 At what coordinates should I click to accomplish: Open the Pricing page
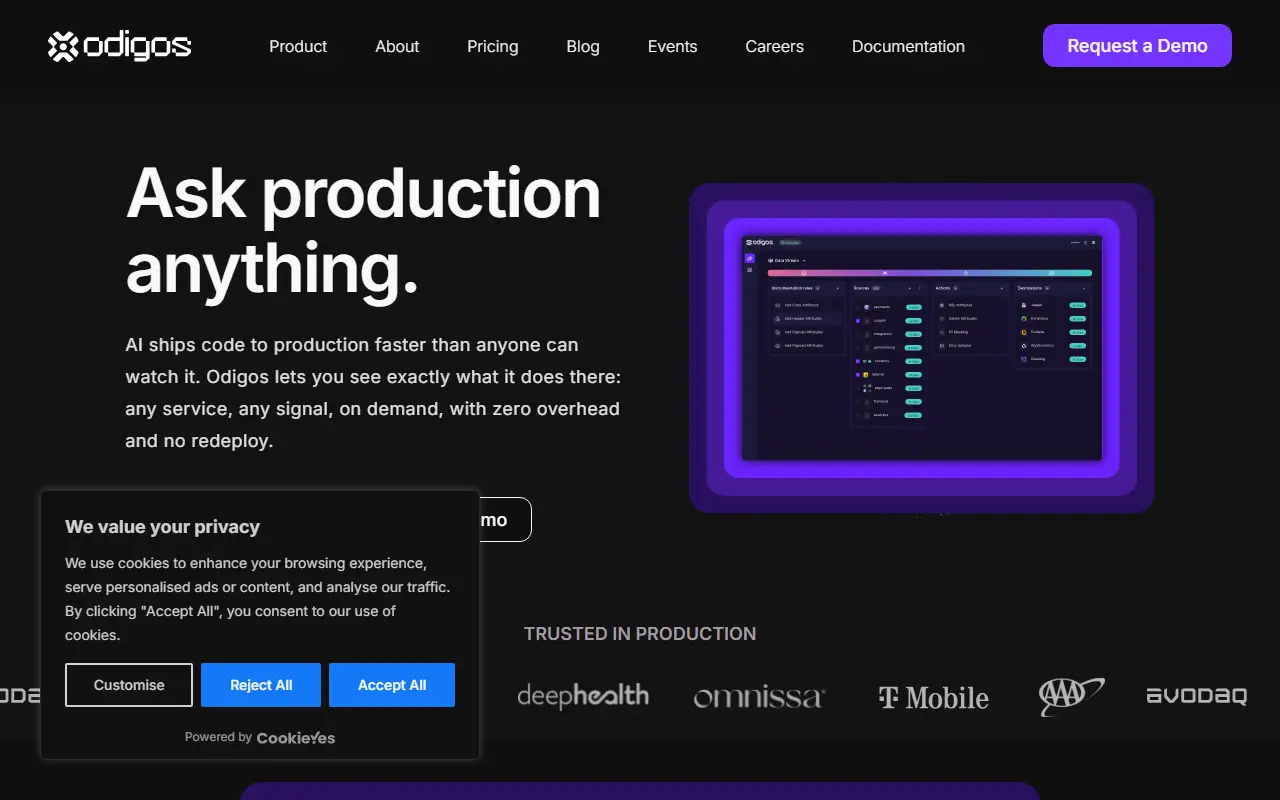click(492, 46)
